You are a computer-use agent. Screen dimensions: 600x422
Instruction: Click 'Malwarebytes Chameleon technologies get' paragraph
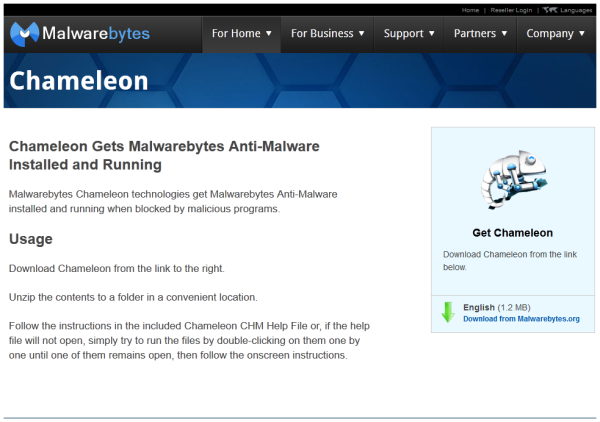pos(173,201)
